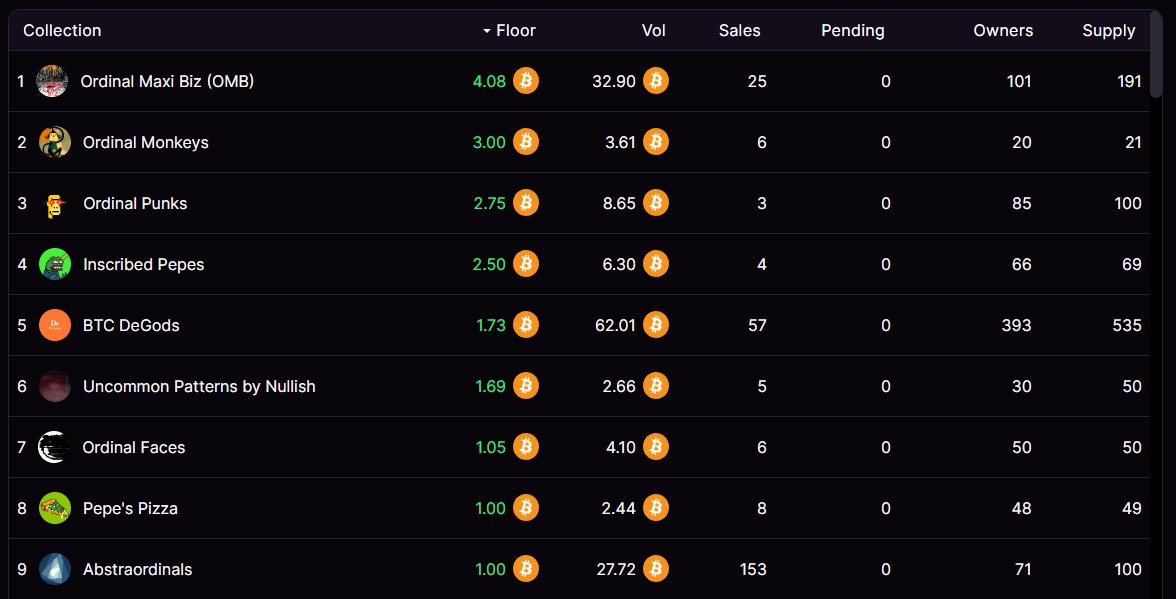Toggle the Floor column sort arrow
The image size is (1176, 599).
487,31
